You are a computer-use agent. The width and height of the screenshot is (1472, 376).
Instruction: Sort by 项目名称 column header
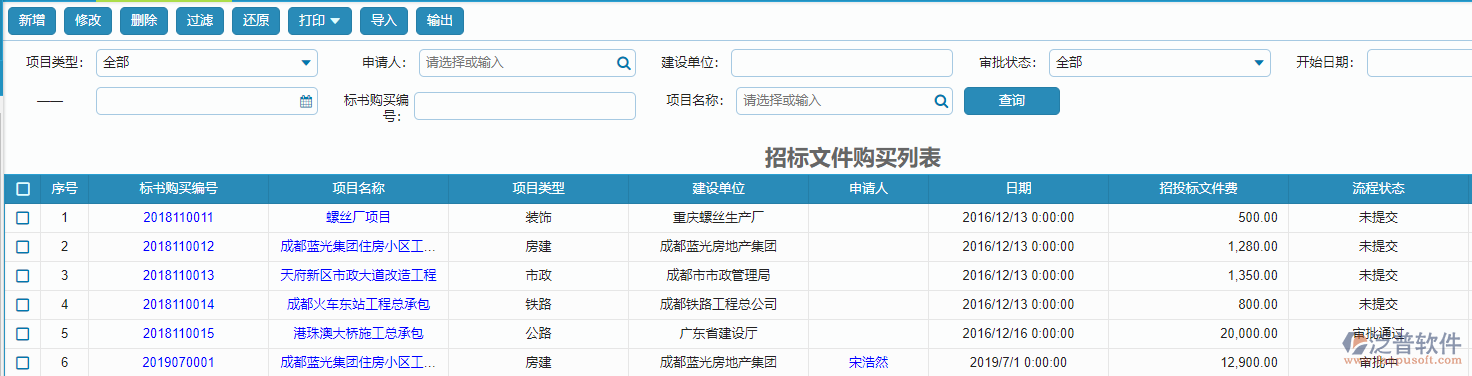tap(359, 188)
